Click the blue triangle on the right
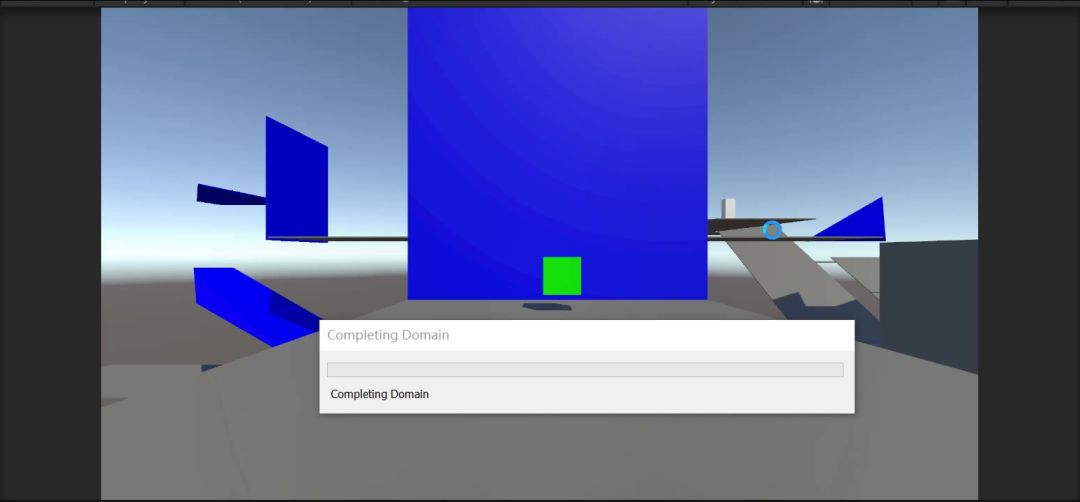 click(862, 222)
